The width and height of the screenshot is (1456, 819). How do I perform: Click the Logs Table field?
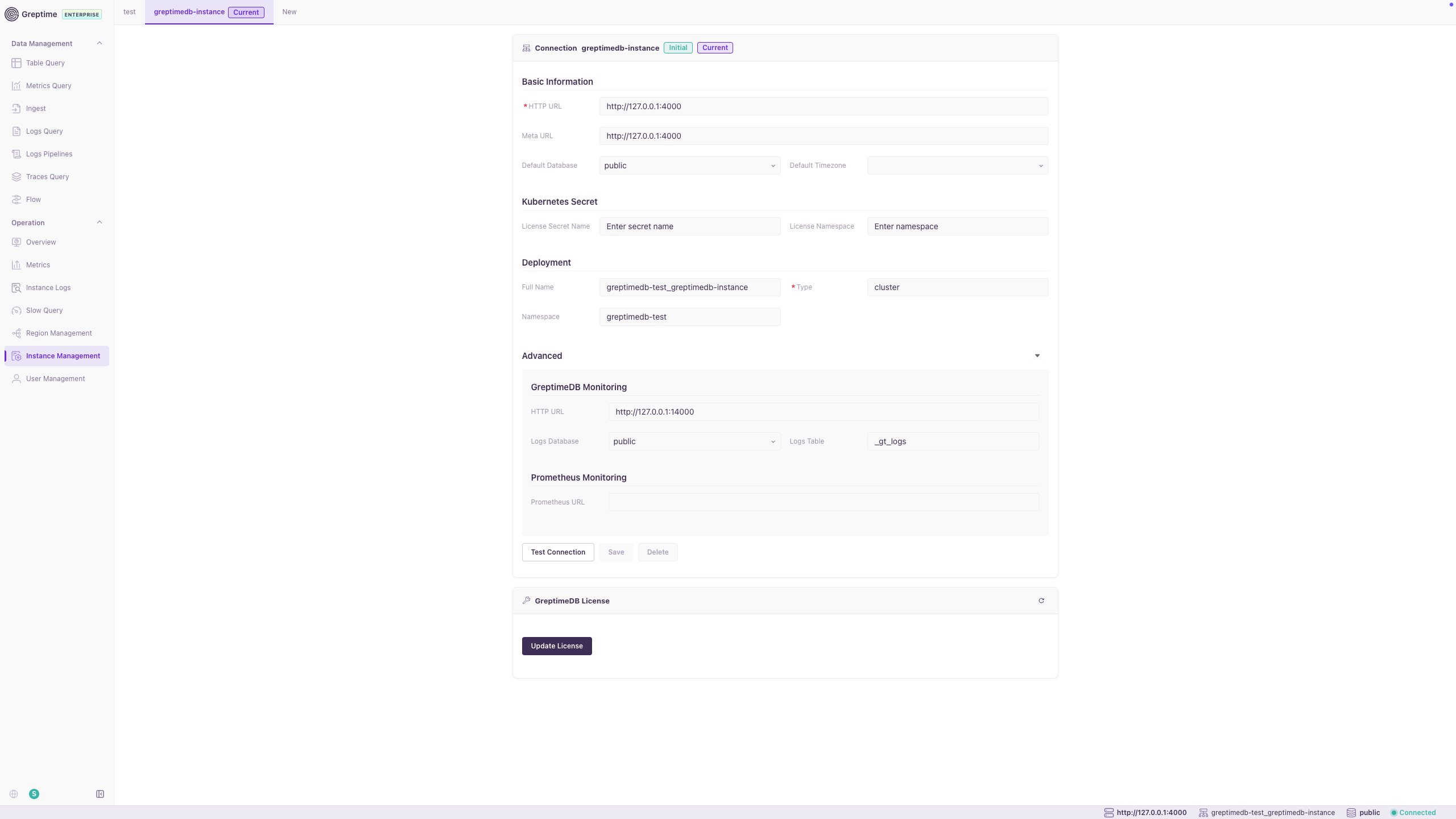click(x=953, y=441)
